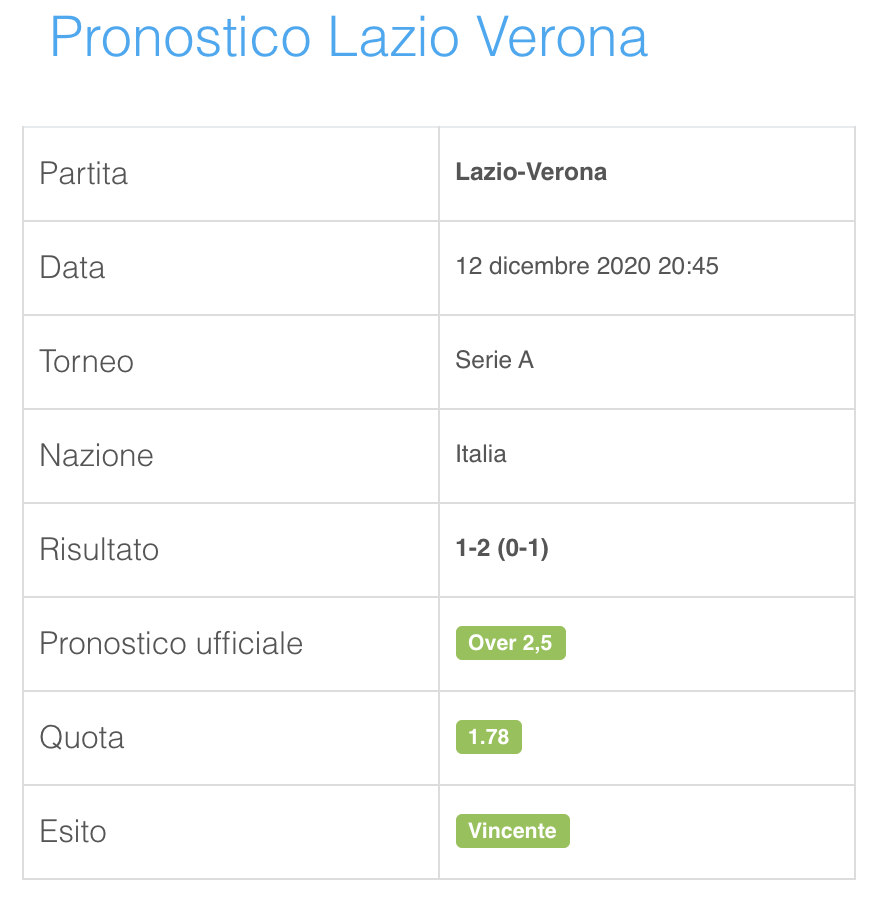The width and height of the screenshot is (884, 920).
Task: Click the Torneo row label
Action: [x=86, y=361]
